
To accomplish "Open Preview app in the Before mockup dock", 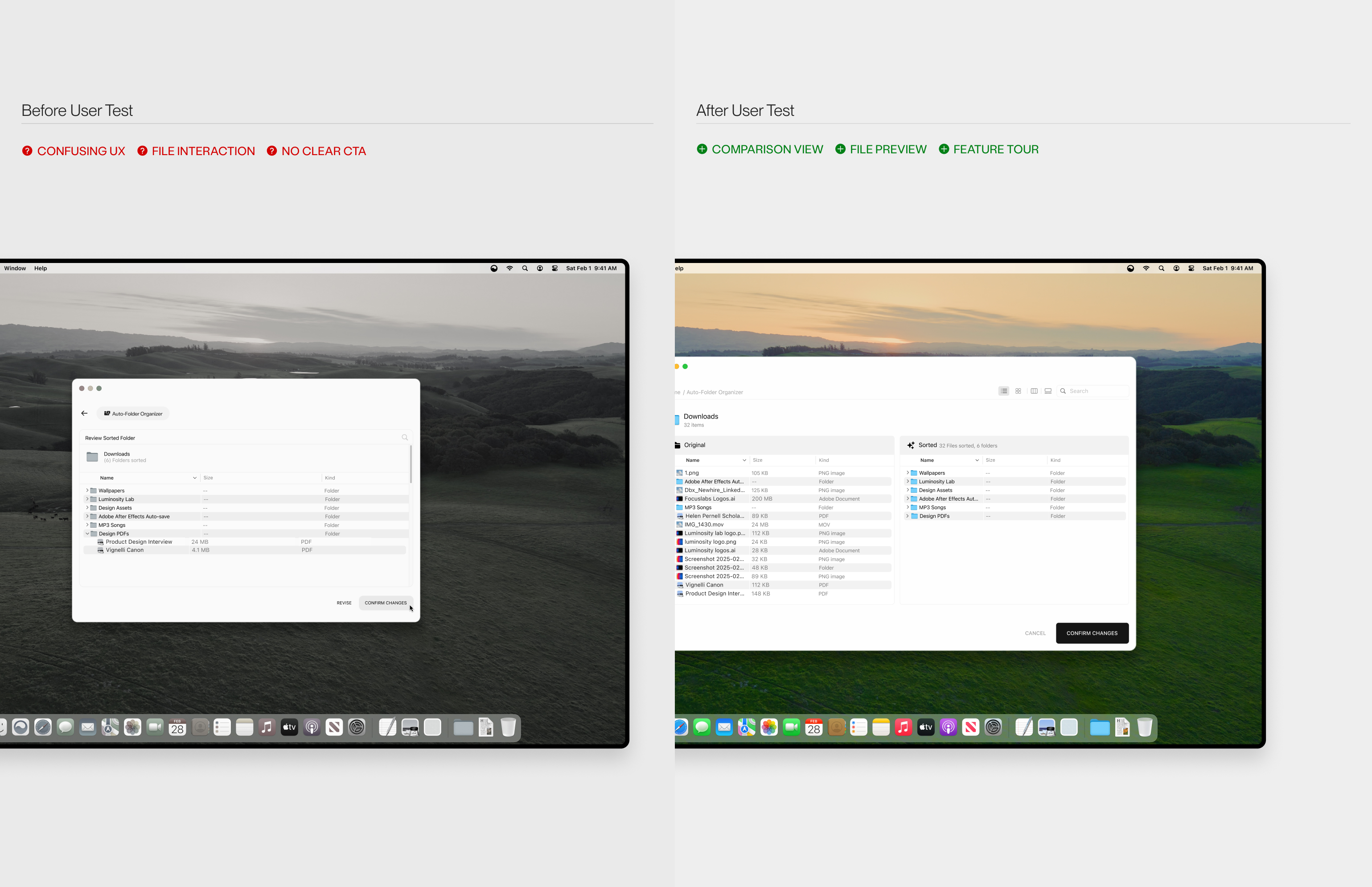I will (410, 727).
